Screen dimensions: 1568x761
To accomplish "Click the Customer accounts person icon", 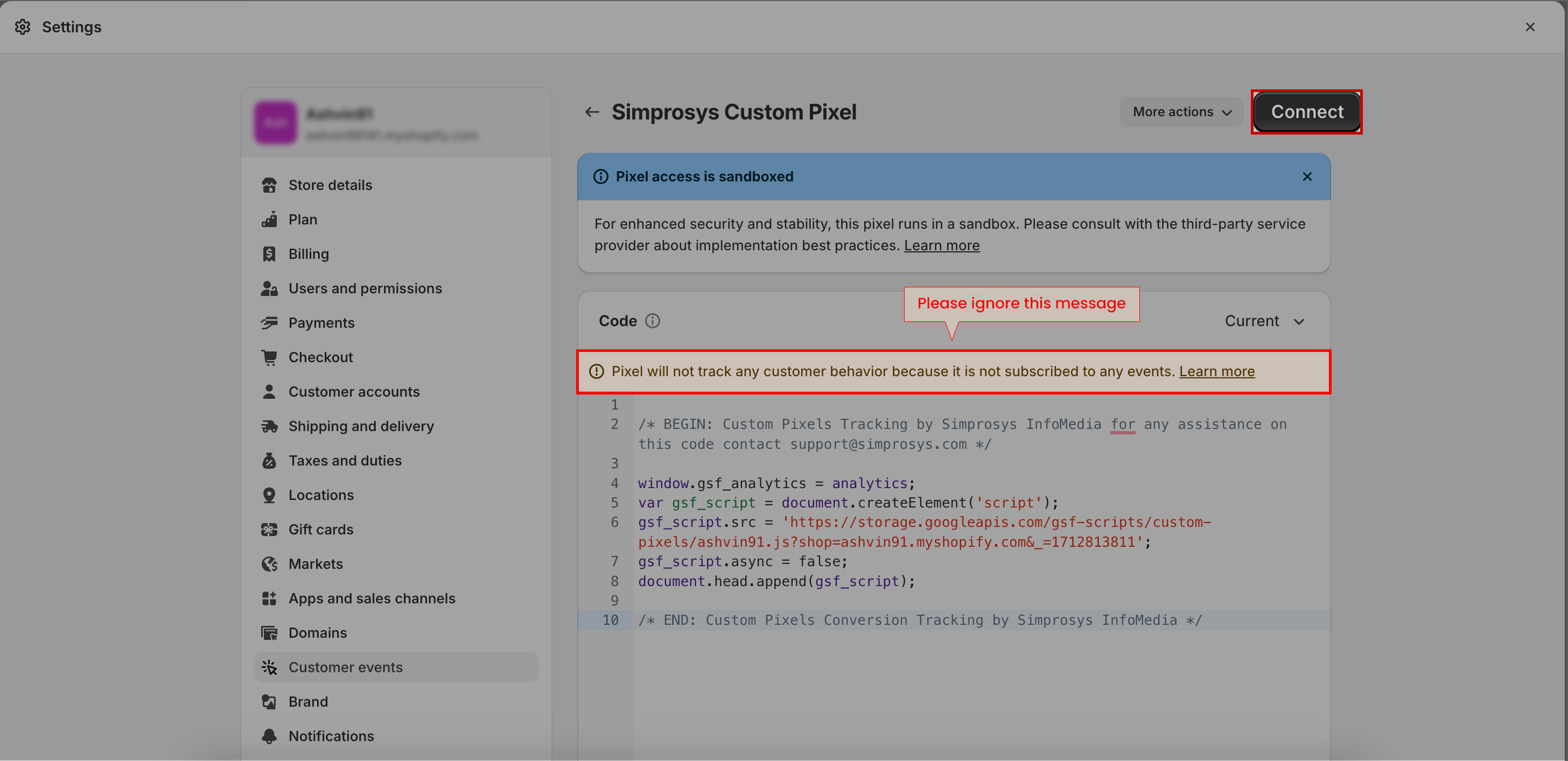I will pyautogui.click(x=269, y=392).
